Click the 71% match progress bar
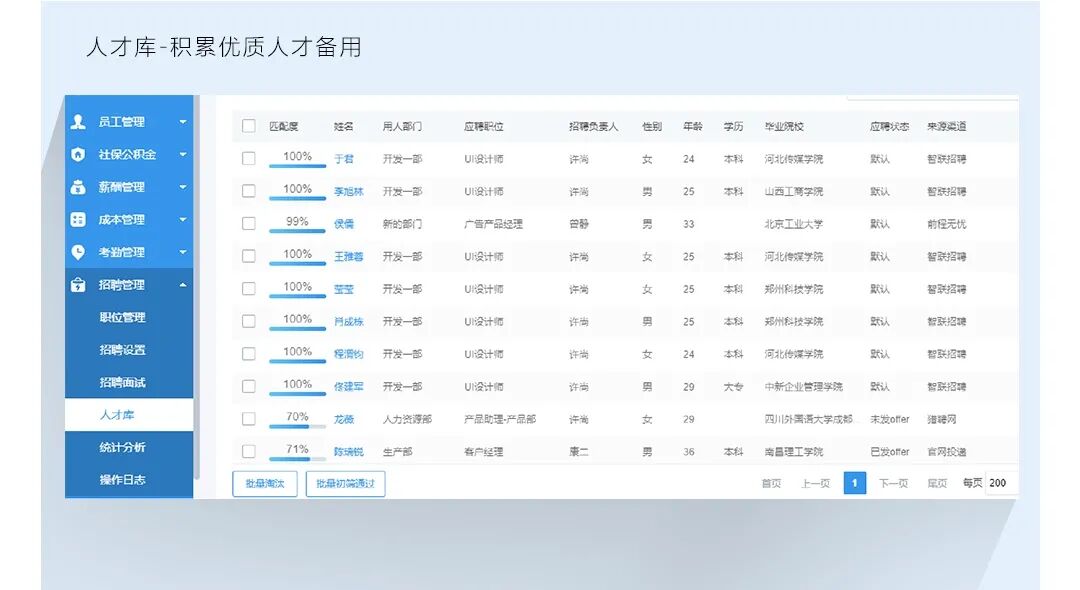1080x590 pixels. pyautogui.click(x=297, y=459)
